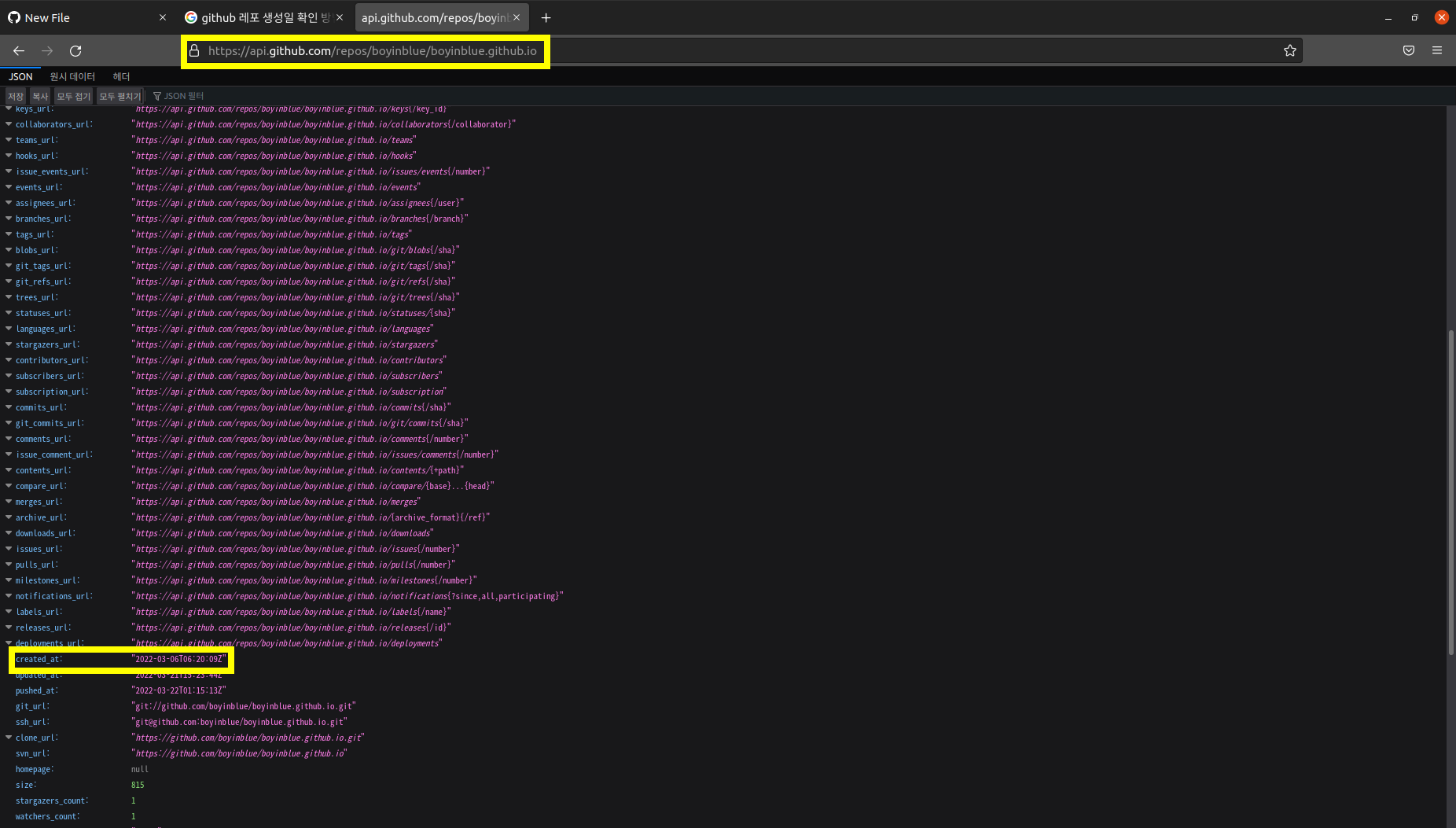Open a new browser tab
The width and height of the screenshot is (1456, 828).
pos(546,17)
